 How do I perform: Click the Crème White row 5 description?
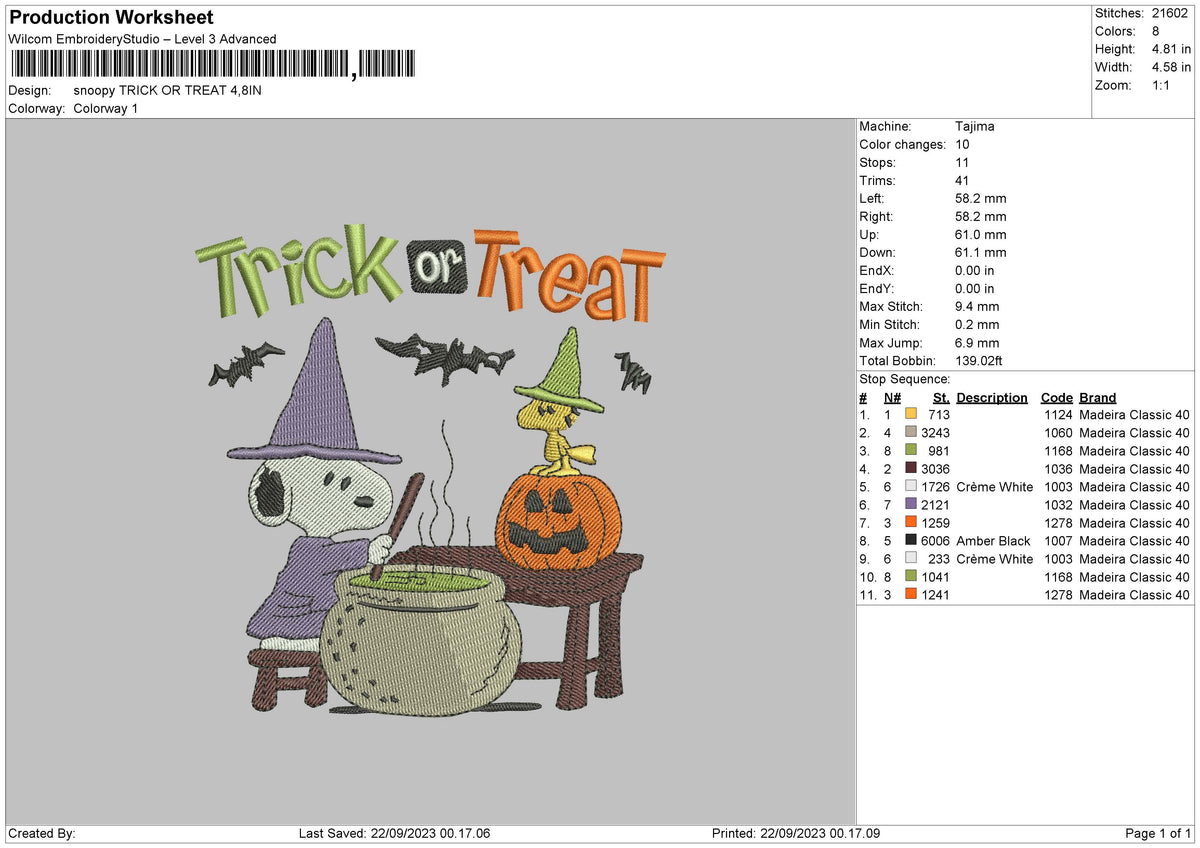994,487
